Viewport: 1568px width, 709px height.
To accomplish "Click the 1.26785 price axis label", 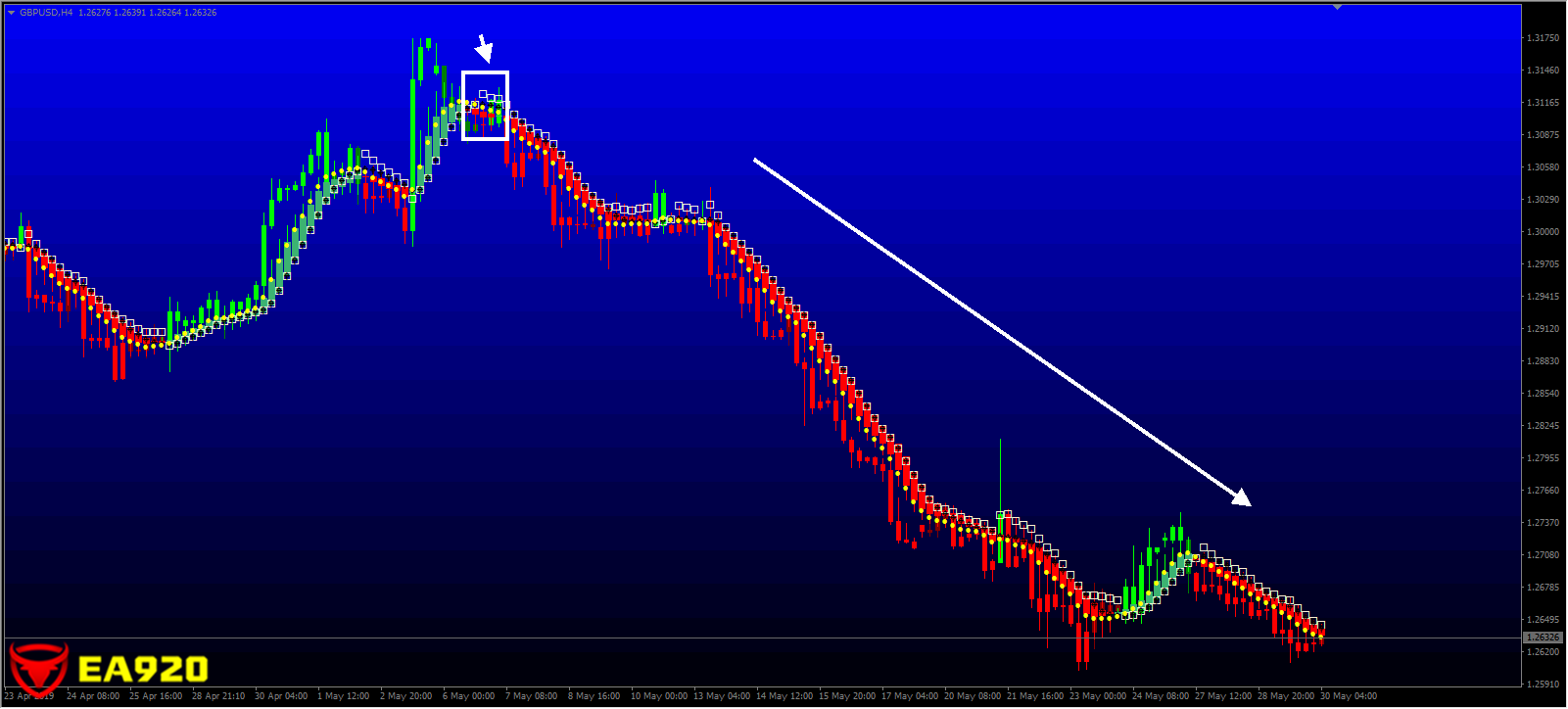I will 1543,588.
